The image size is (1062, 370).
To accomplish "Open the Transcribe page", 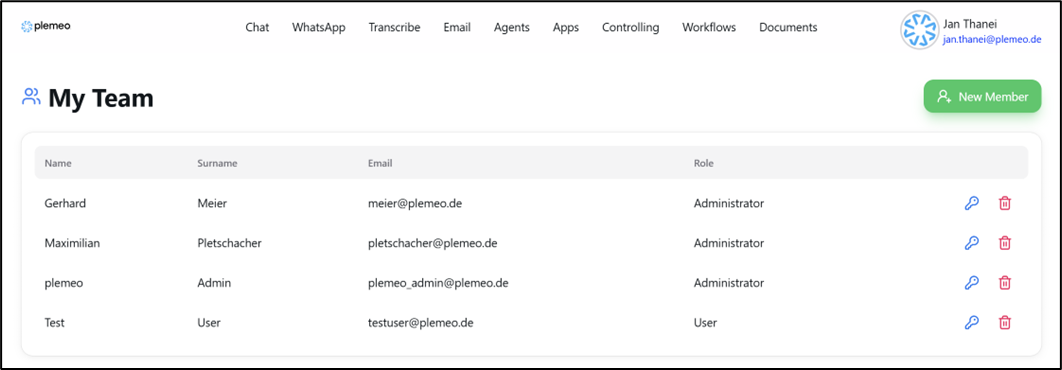I will [x=394, y=27].
